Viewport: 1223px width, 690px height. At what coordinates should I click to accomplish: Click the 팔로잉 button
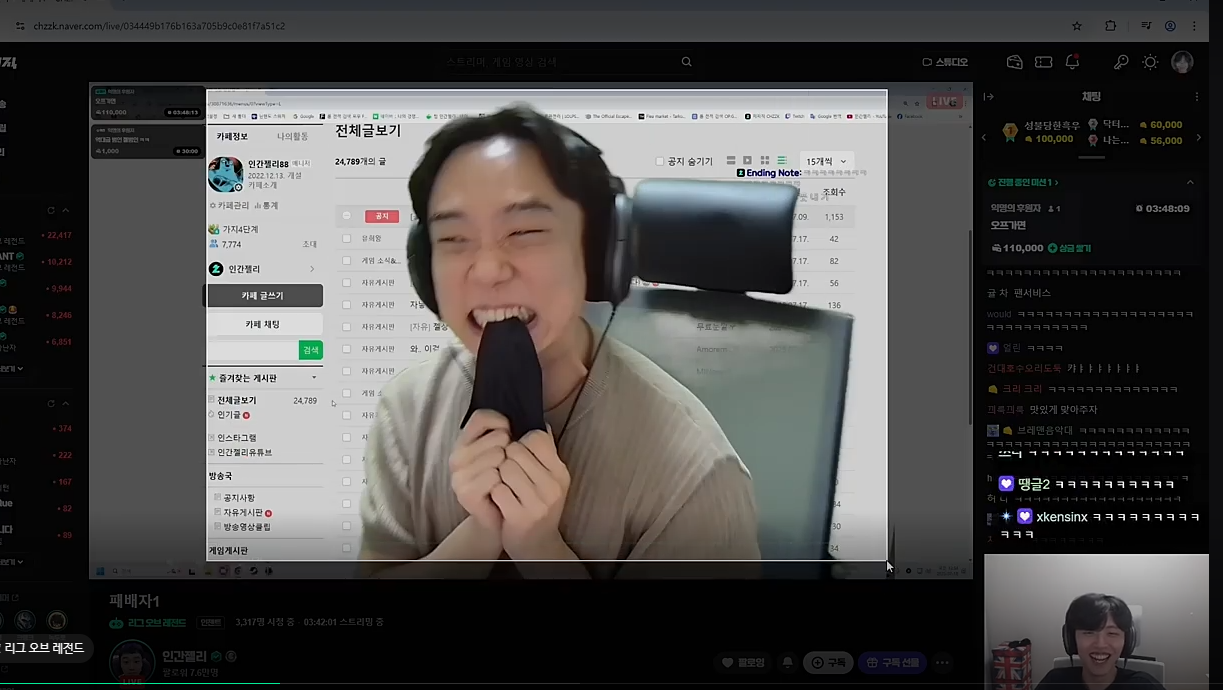pyautogui.click(x=743, y=662)
